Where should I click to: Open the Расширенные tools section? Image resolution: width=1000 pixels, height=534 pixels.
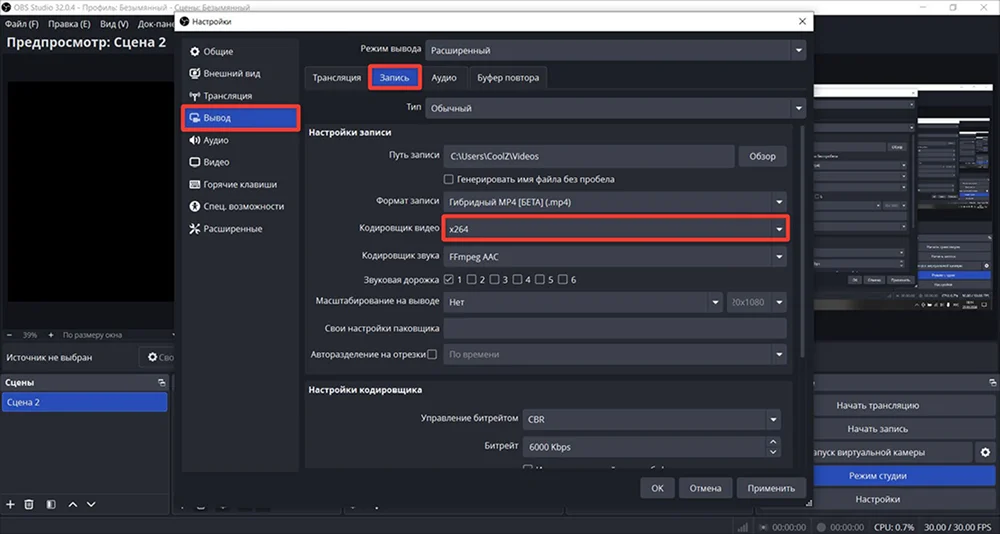240,228
